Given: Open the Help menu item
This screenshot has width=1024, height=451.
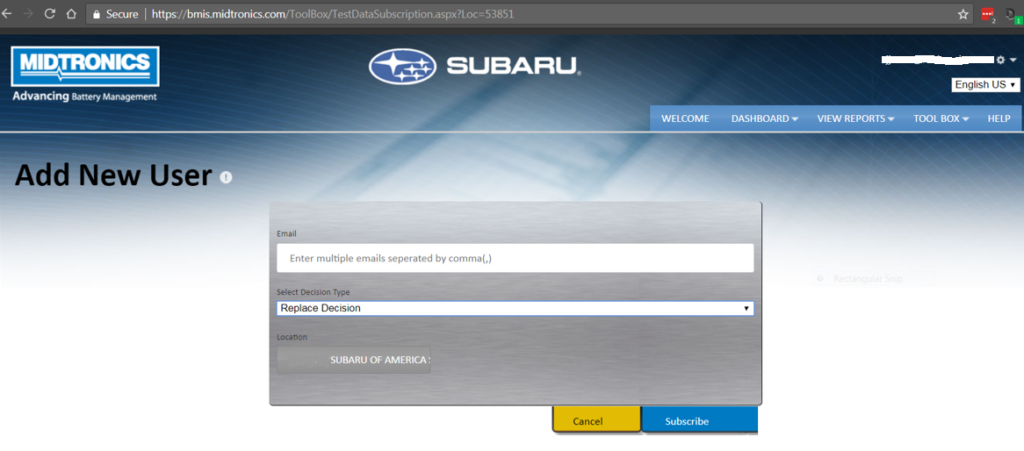Looking at the screenshot, I should (x=999, y=119).
